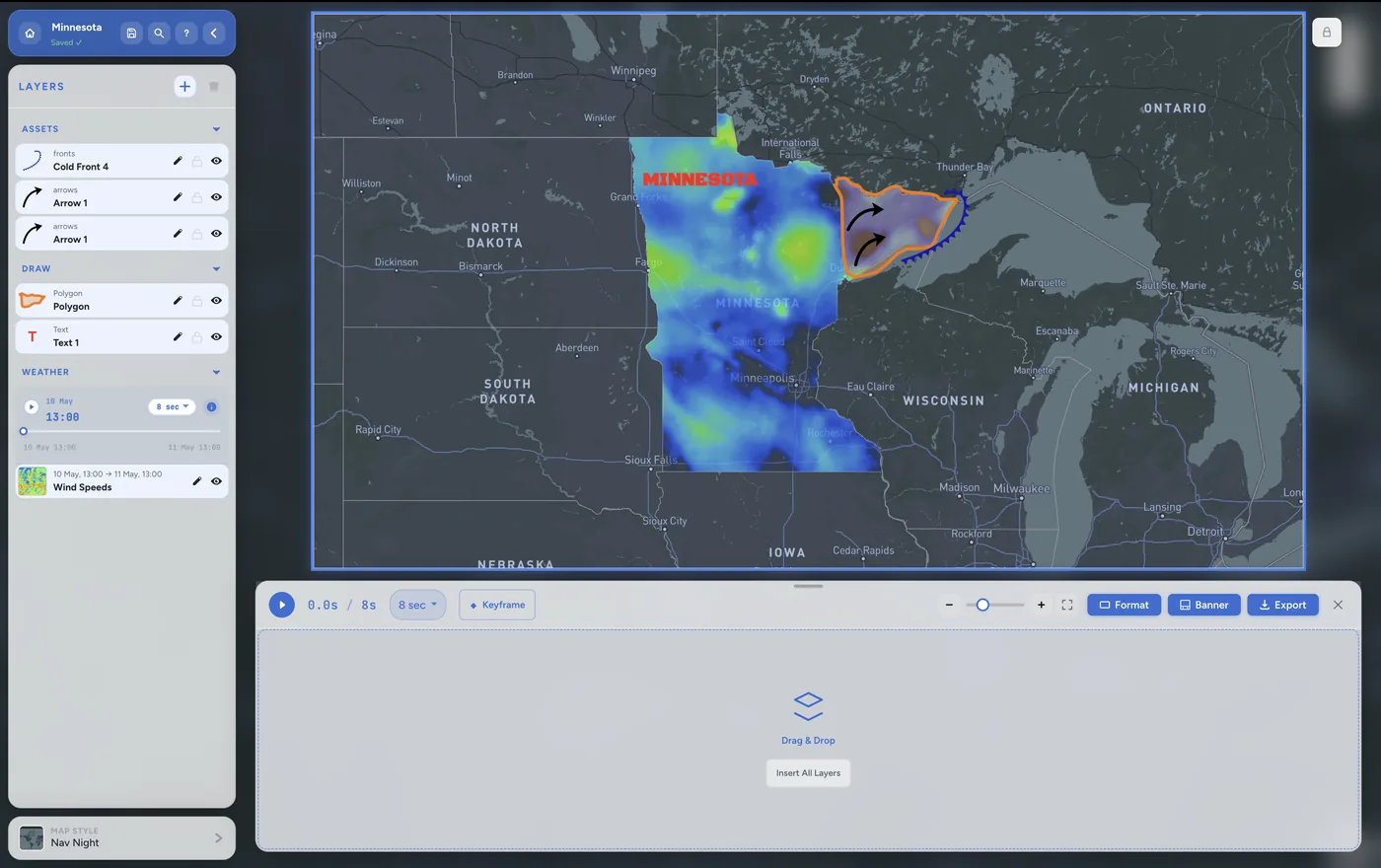Screen dimensions: 1381x868
Task: Add a Keyframe
Action: point(497,606)
